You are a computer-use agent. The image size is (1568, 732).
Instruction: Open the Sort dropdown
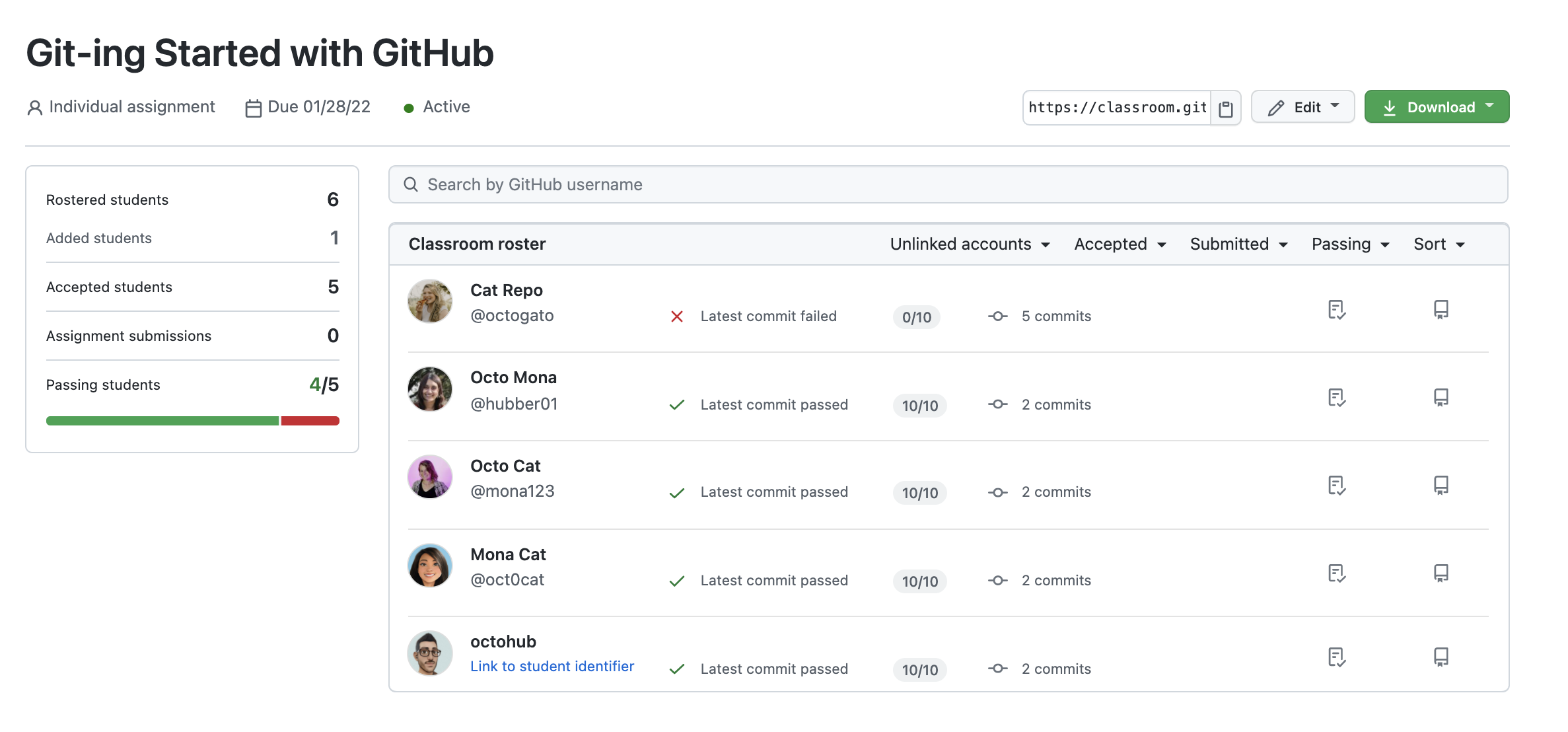(1439, 244)
